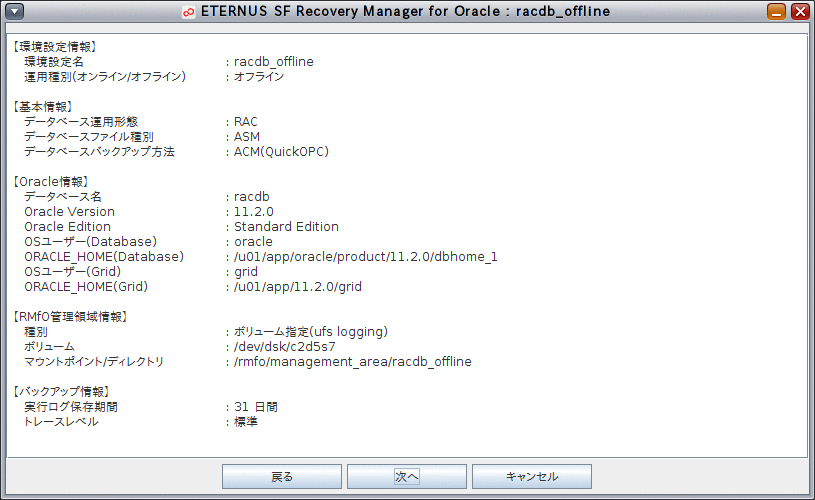Click the ORACLE_HOME(Database) label
Image resolution: width=815 pixels, height=500 pixels.
pyautogui.click(x=104, y=257)
